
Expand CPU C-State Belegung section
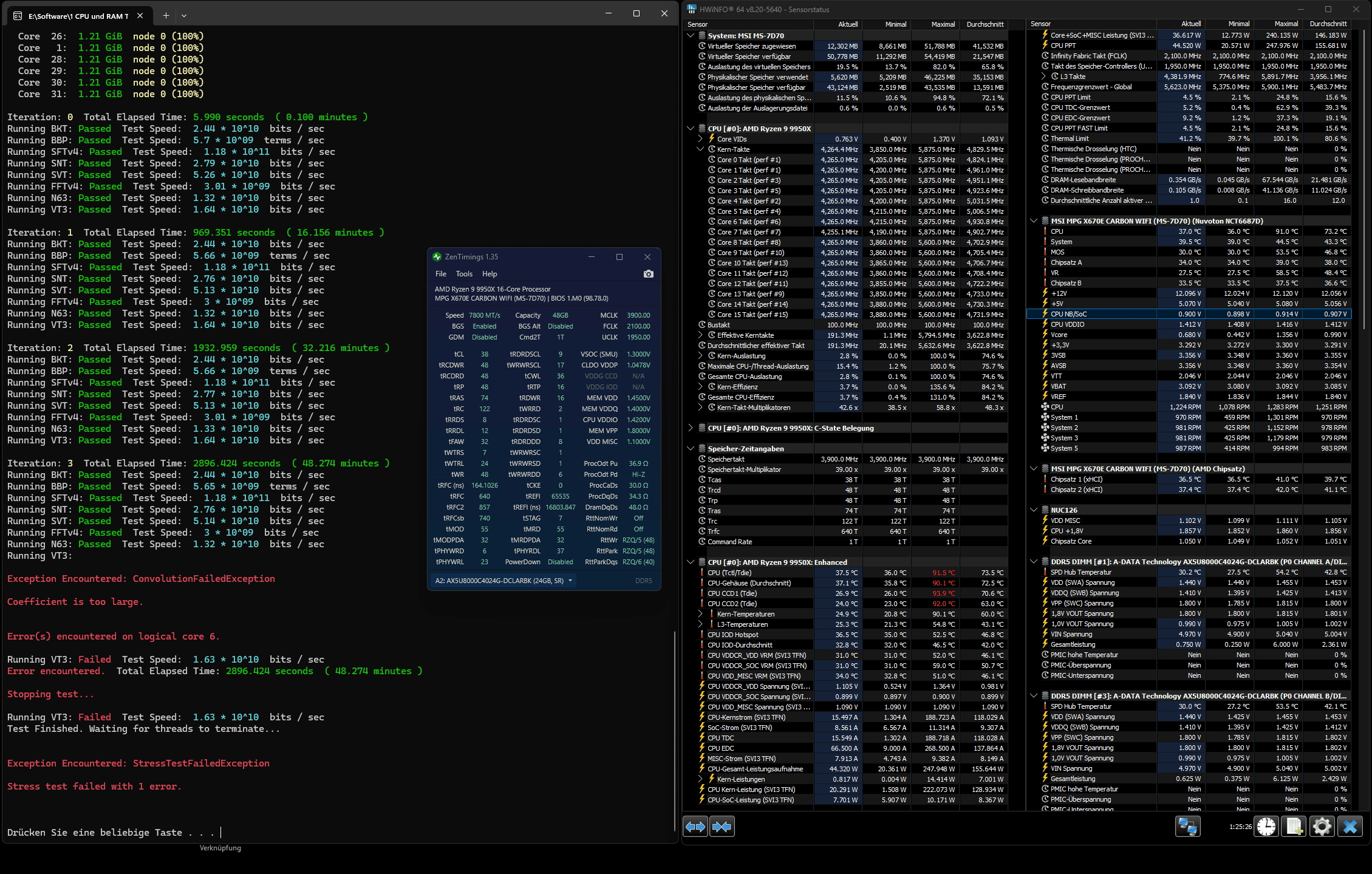[691, 428]
